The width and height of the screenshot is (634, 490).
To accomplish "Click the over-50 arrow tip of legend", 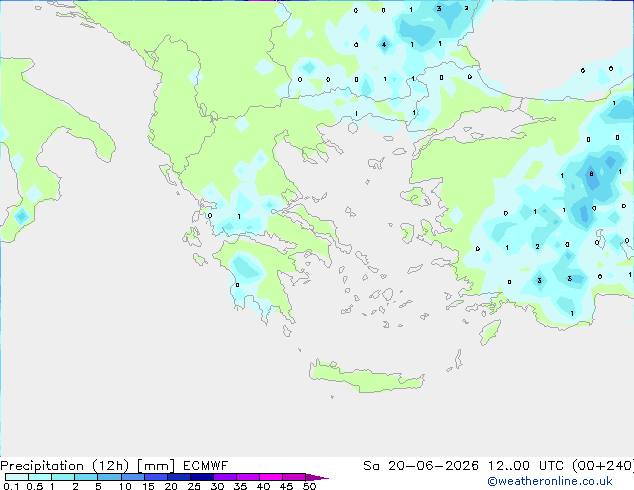I will point(317,477).
